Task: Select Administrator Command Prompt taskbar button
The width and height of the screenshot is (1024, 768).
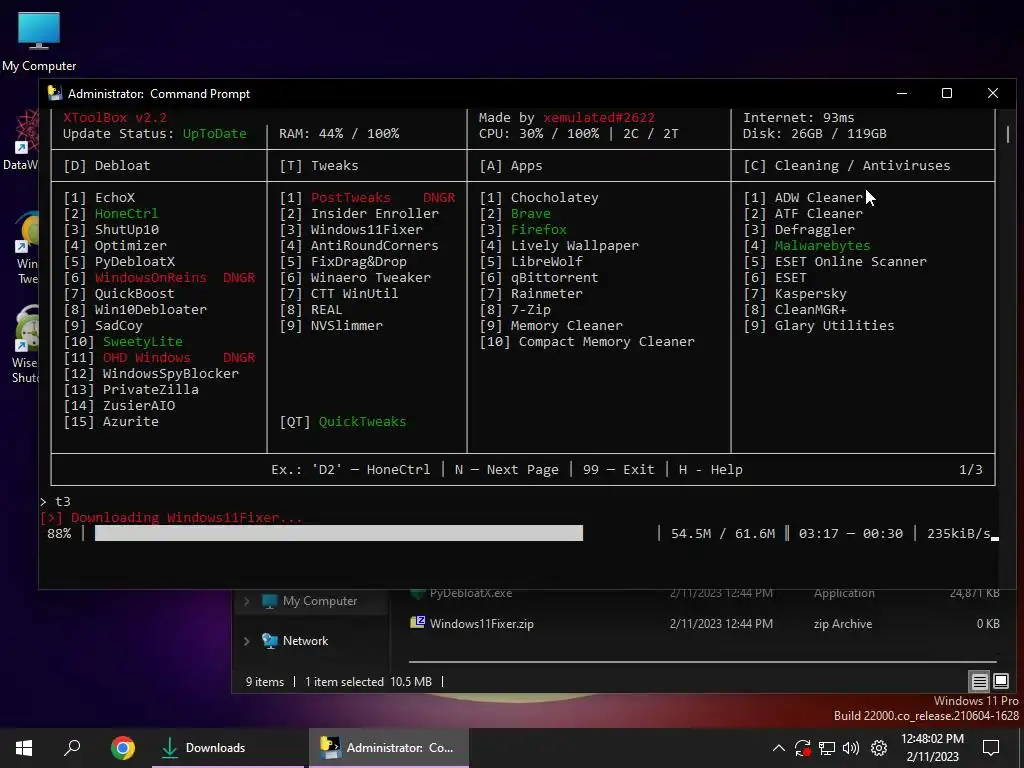Action: pyautogui.click(x=389, y=748)
